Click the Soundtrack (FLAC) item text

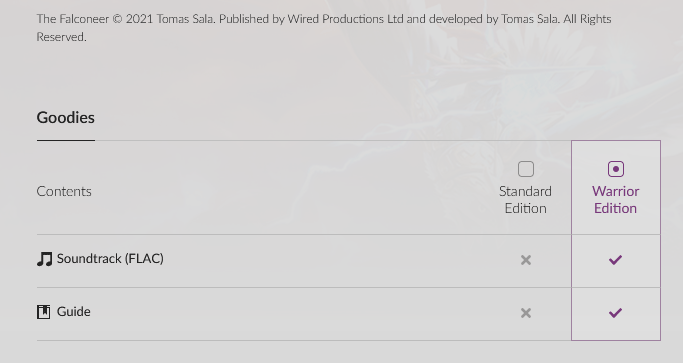coord(110,259)
